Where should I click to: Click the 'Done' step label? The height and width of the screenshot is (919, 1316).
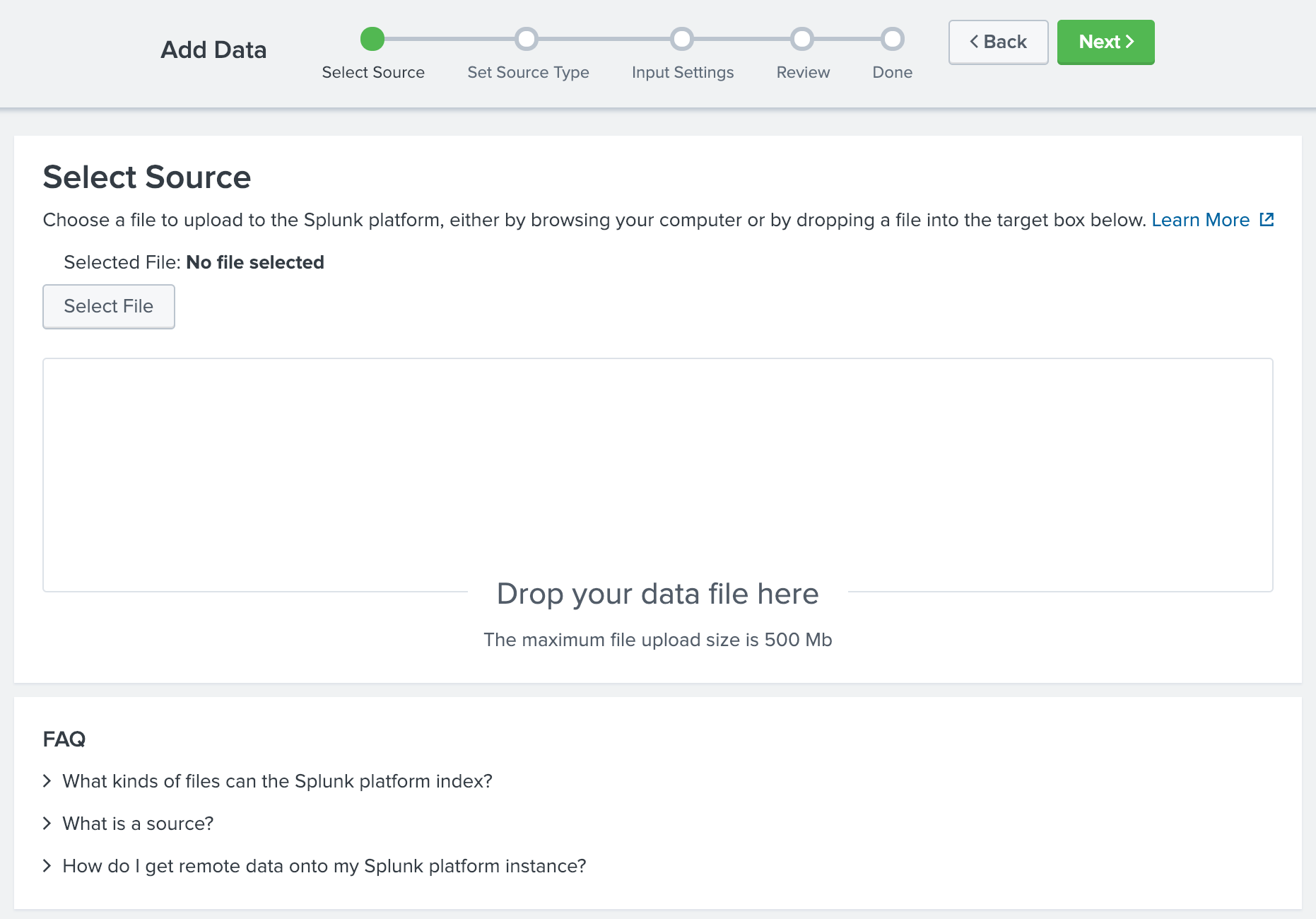coord(892,72)
